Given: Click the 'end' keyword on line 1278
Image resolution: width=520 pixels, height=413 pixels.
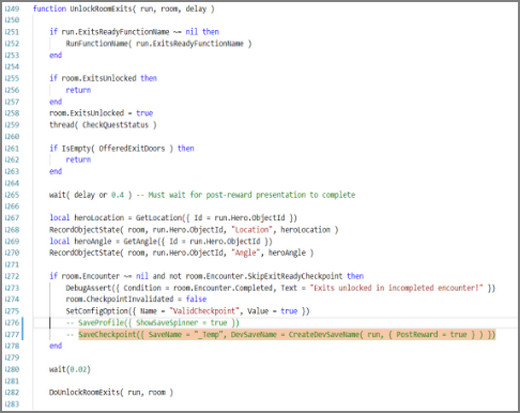Looking at the screenshot, I should pyautogui.click(x=56, y=346).
